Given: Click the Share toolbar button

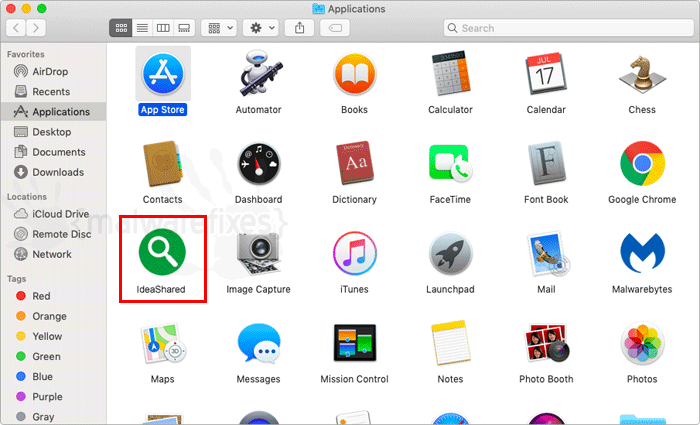Looking at the screenshot, I should 300,28.
